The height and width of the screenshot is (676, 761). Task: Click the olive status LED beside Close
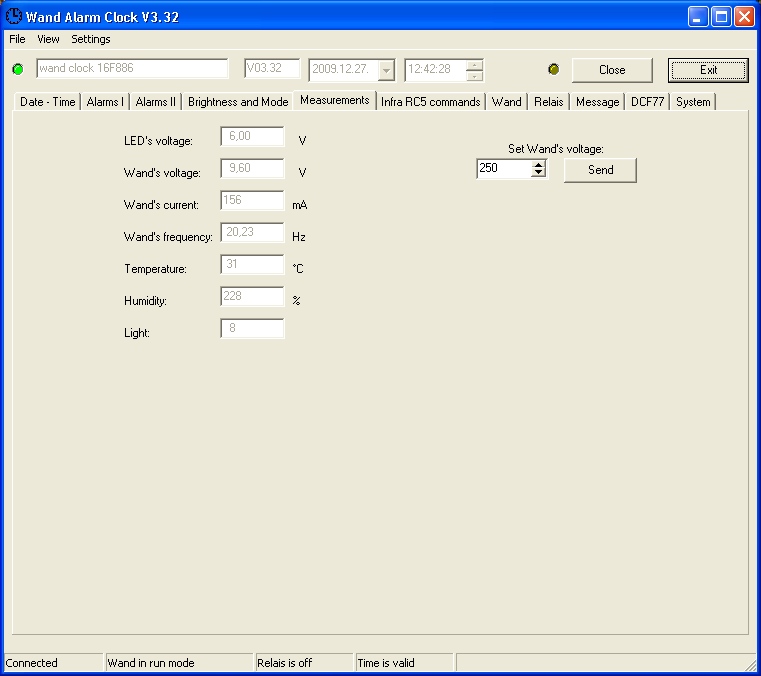click(x=553, y=69)
